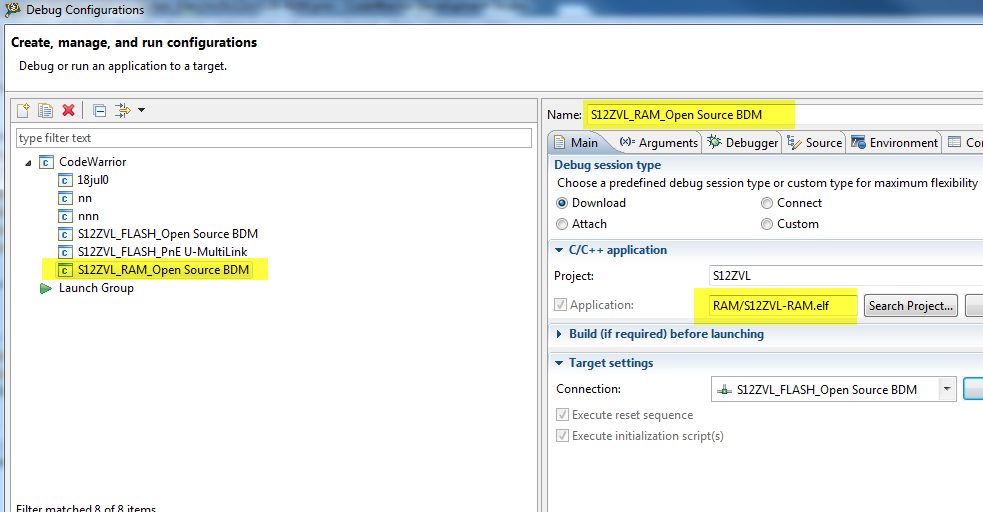Collapse C/C++ application section

pos(559,250)
